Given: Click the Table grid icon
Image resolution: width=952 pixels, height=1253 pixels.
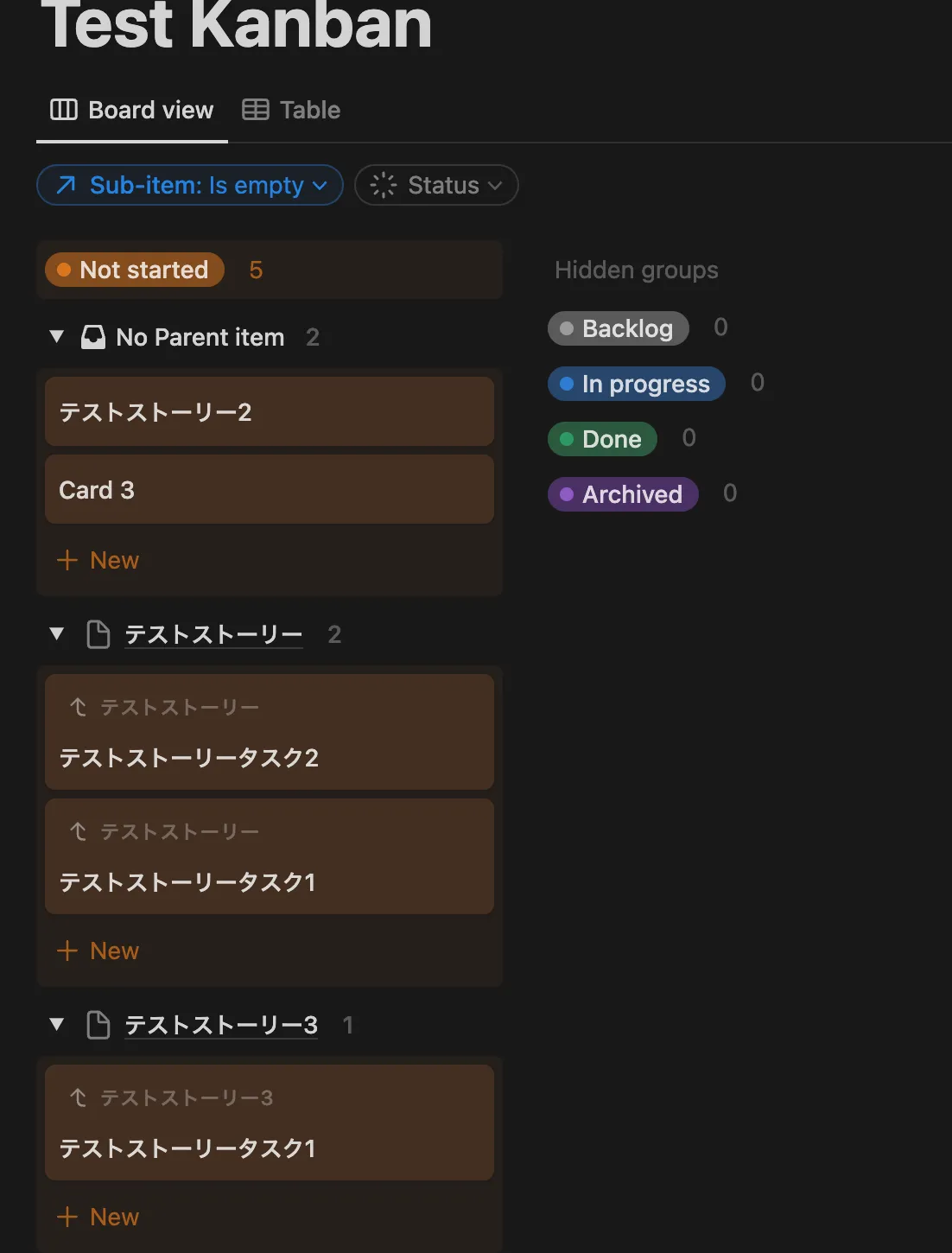Looking at the screenshot, I should pos(256,110).
